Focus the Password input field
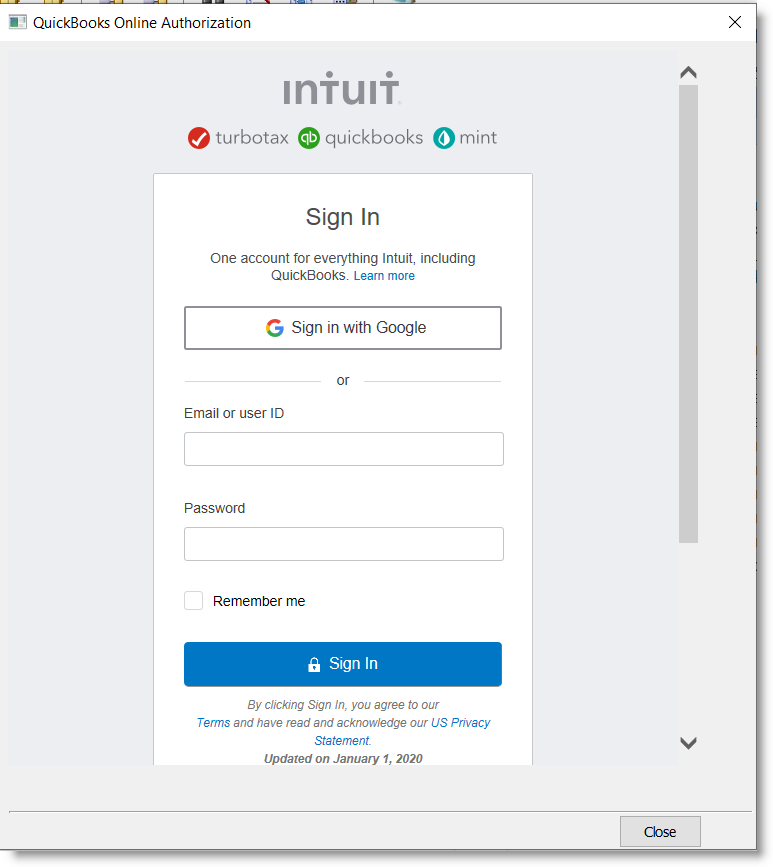This screenshot has height=867, width=773. click(343, 544)
